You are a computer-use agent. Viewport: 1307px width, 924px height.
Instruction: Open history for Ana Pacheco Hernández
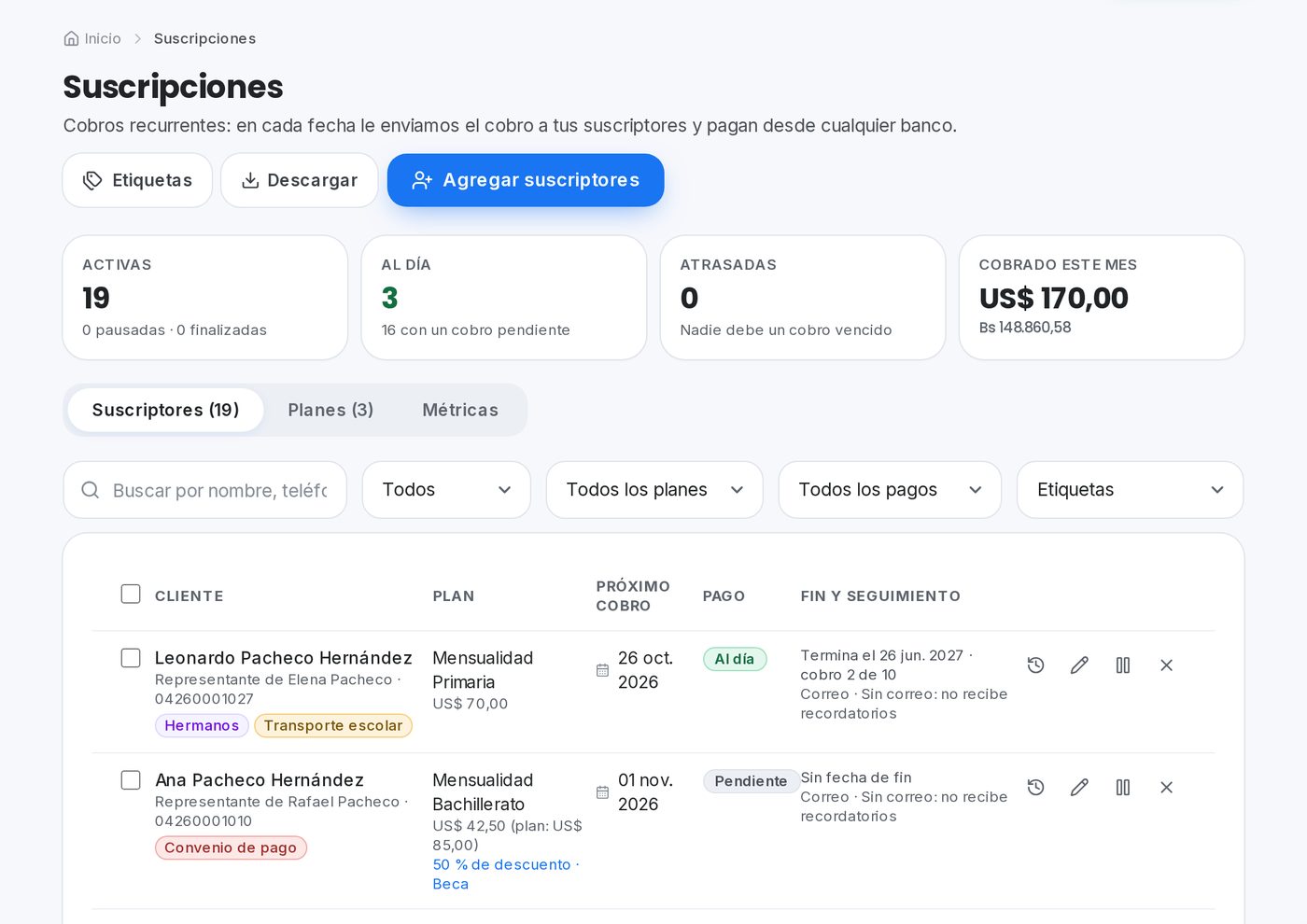tap(1035, 788)
